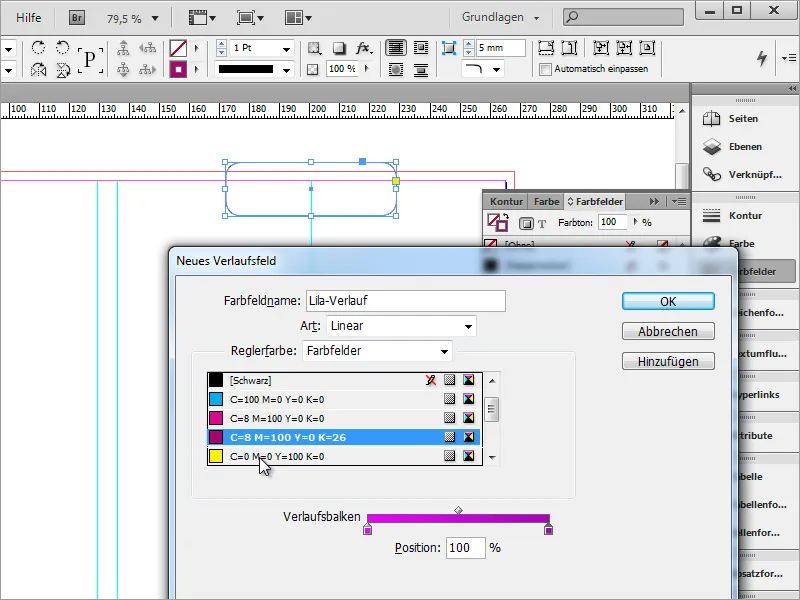Expand the Farbton slider arrow
This screenshot has width=800, height=600.
[635, 221]
